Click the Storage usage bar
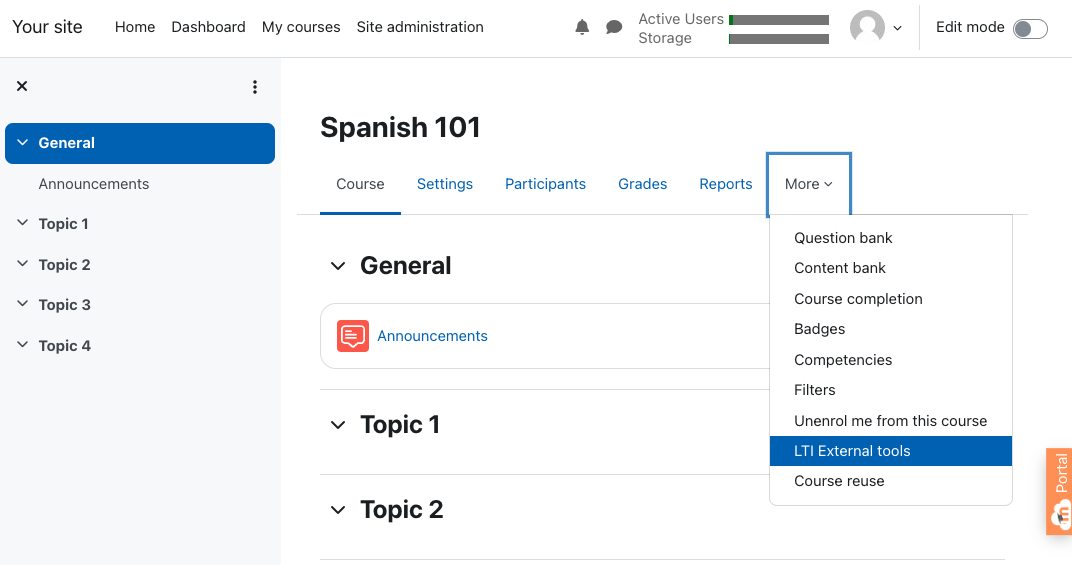 (x=778, y=39)
